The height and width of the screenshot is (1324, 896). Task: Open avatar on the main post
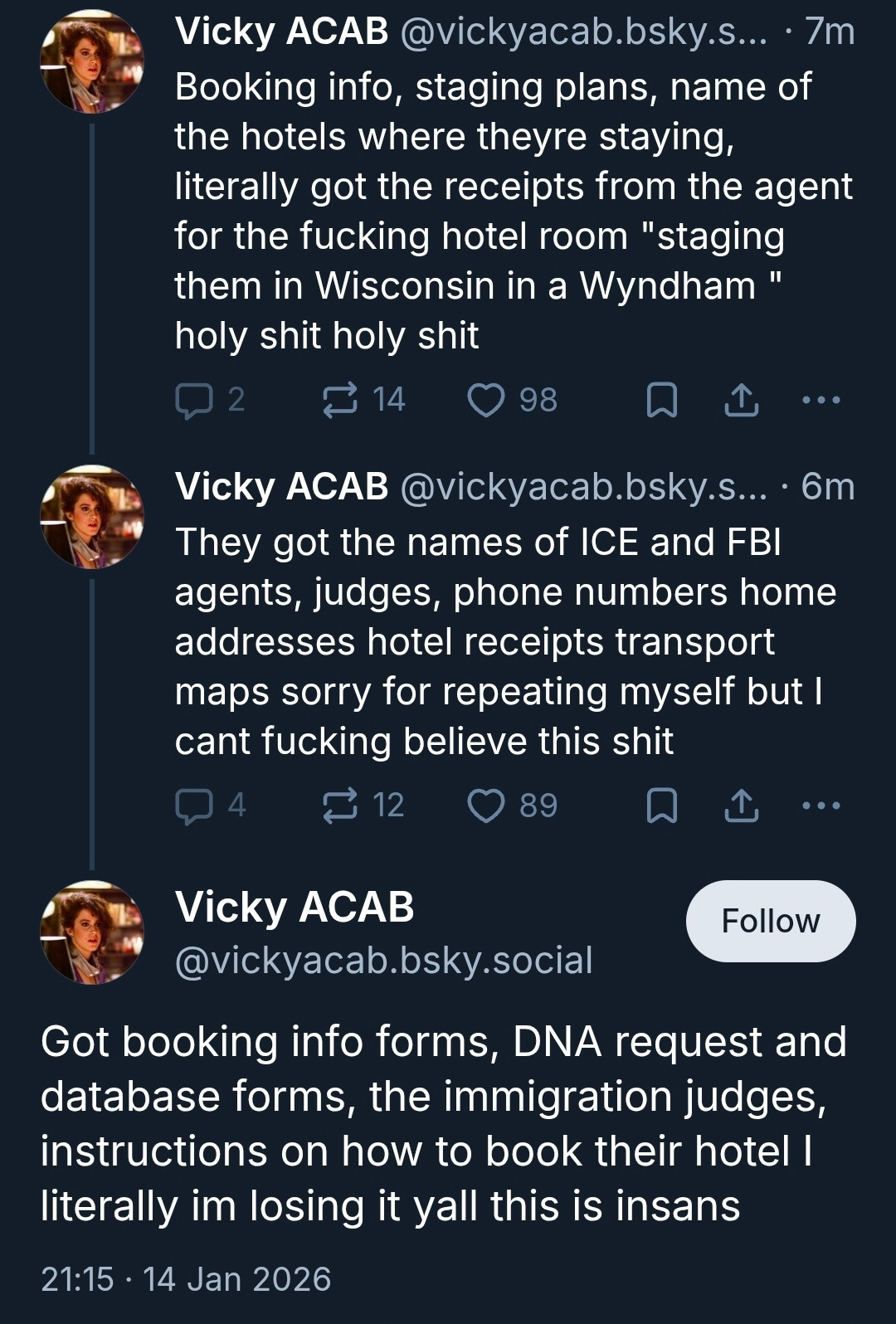92,932
